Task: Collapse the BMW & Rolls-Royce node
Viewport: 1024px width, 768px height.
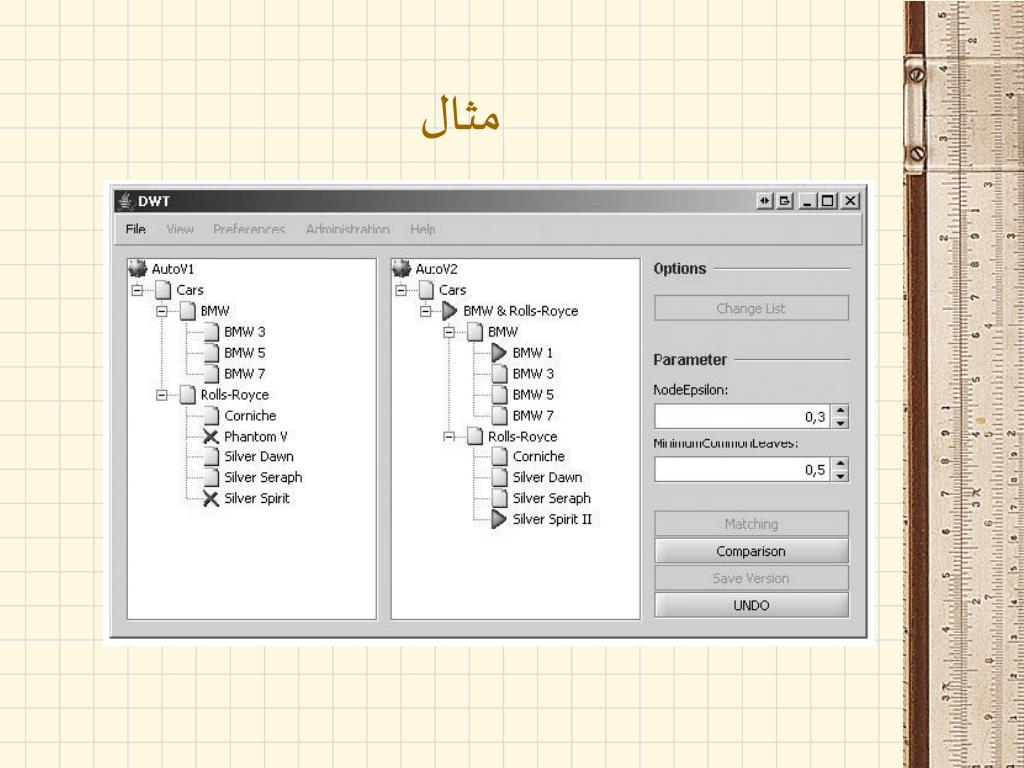Action: 425,312
